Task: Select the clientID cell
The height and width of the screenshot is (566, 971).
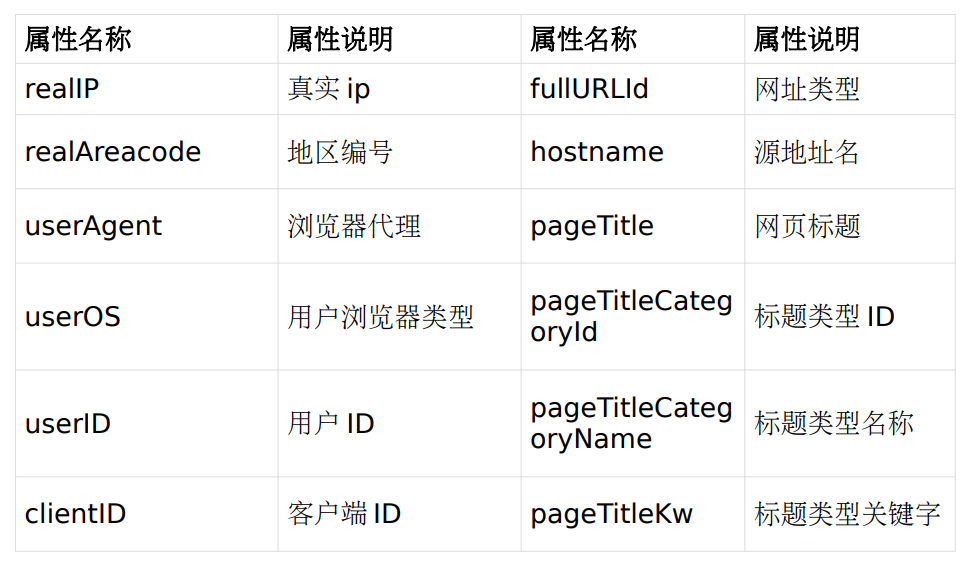Action: pos(75,514)
